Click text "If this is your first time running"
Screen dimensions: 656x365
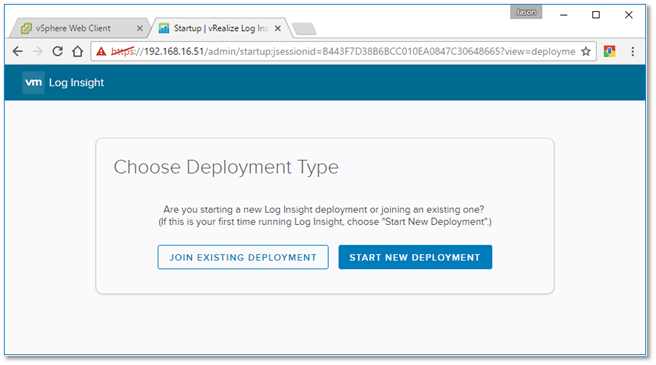pyautogui.click(x=225, y=221)
